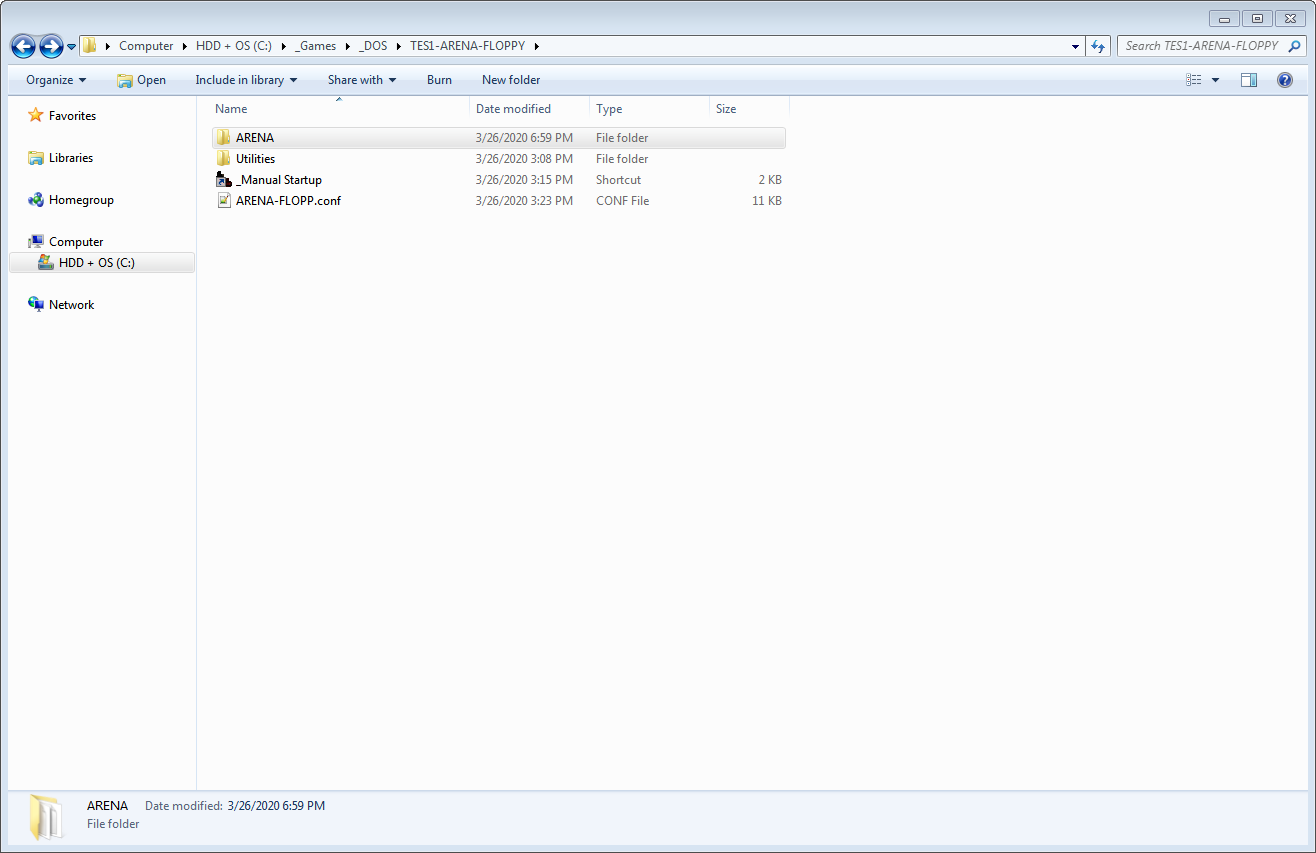The image size is (1316, 853).
Task: Expand the arrow after Computer in breadcrumb
Action: 184,46
